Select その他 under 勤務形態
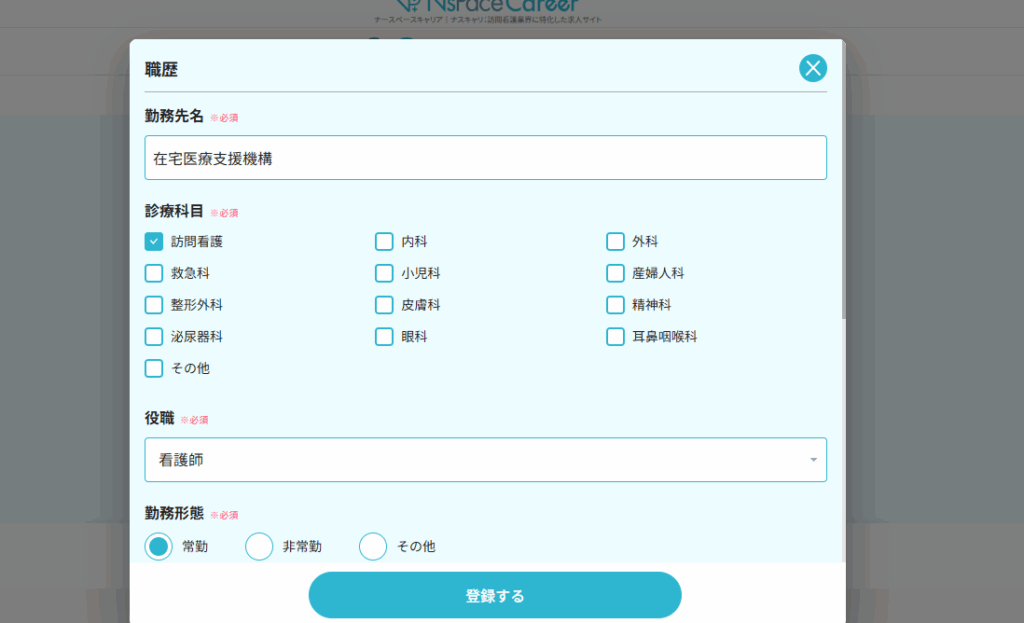 [x=373, y=546]
